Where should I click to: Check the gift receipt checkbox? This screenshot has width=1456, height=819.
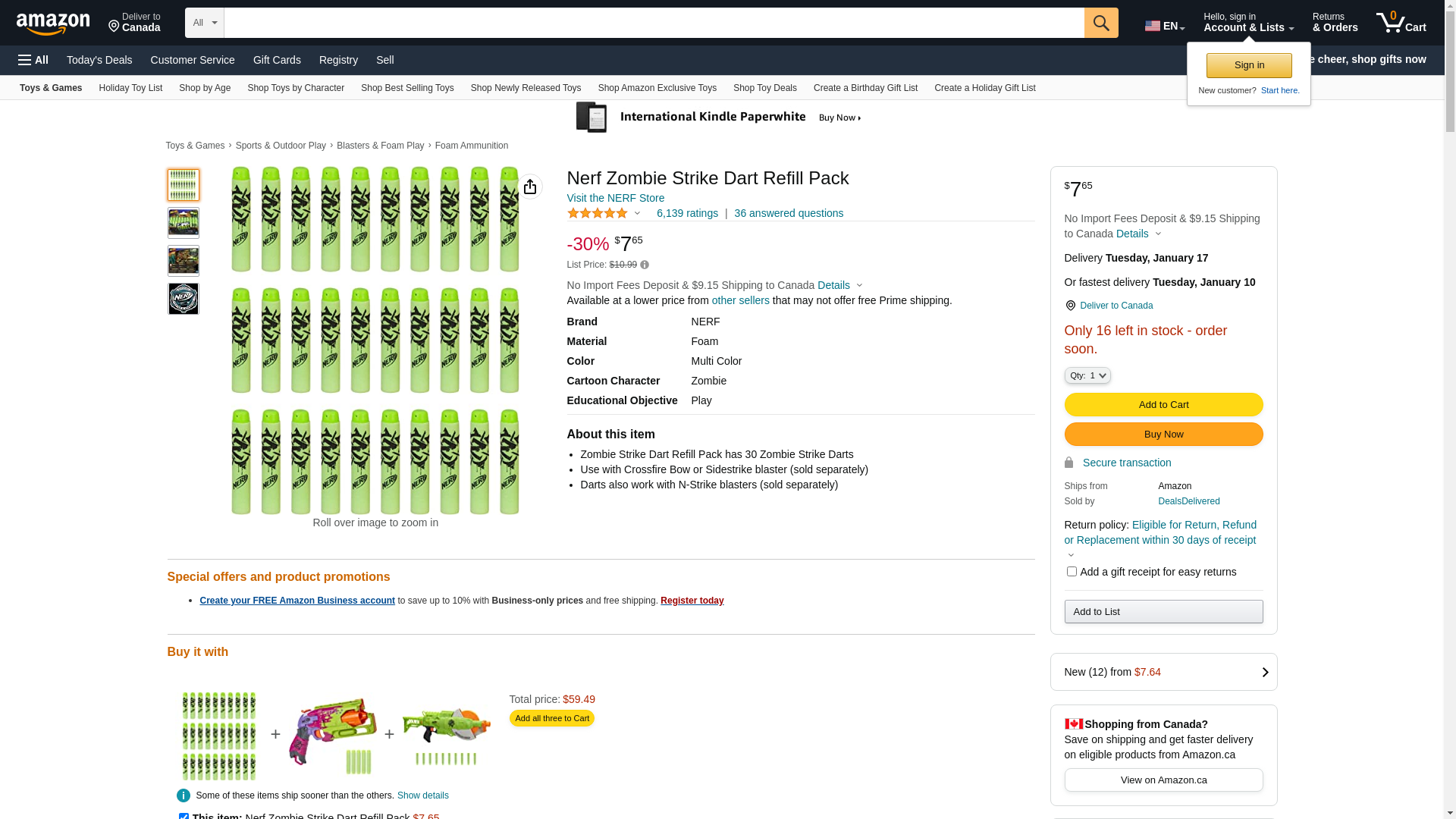tap(1072, 572)
